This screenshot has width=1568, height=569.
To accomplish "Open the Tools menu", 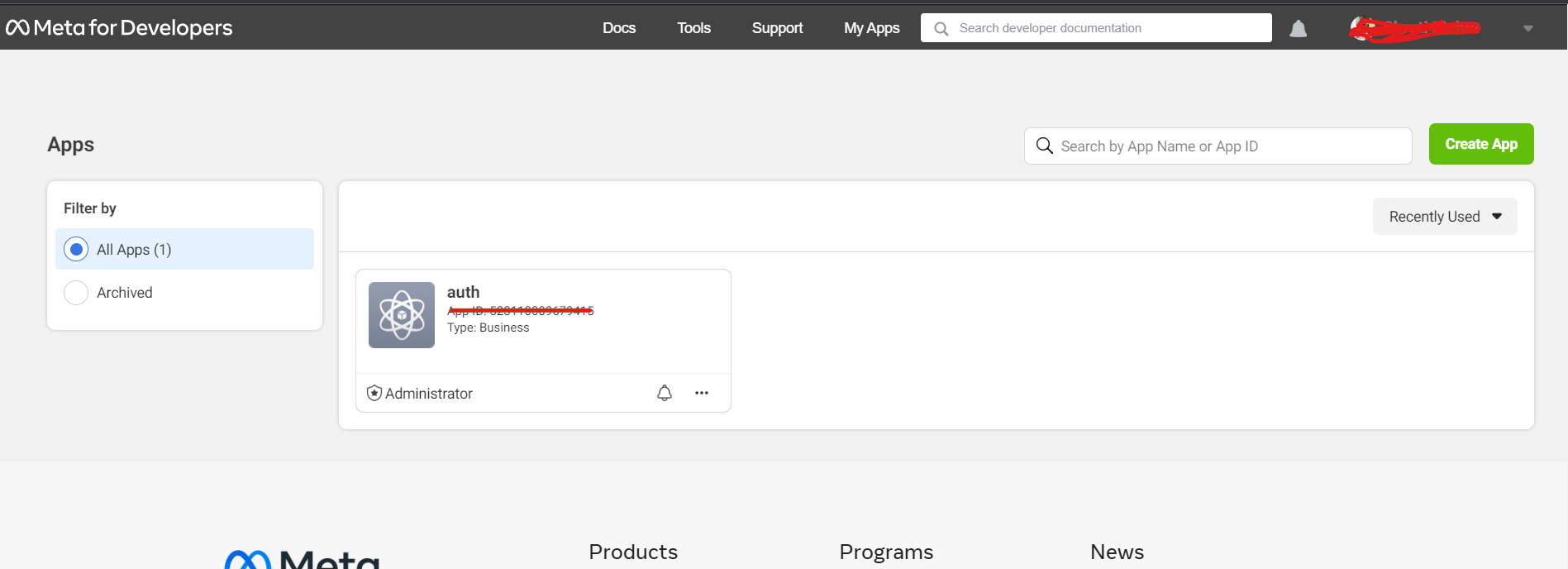I will click(693, 28).
